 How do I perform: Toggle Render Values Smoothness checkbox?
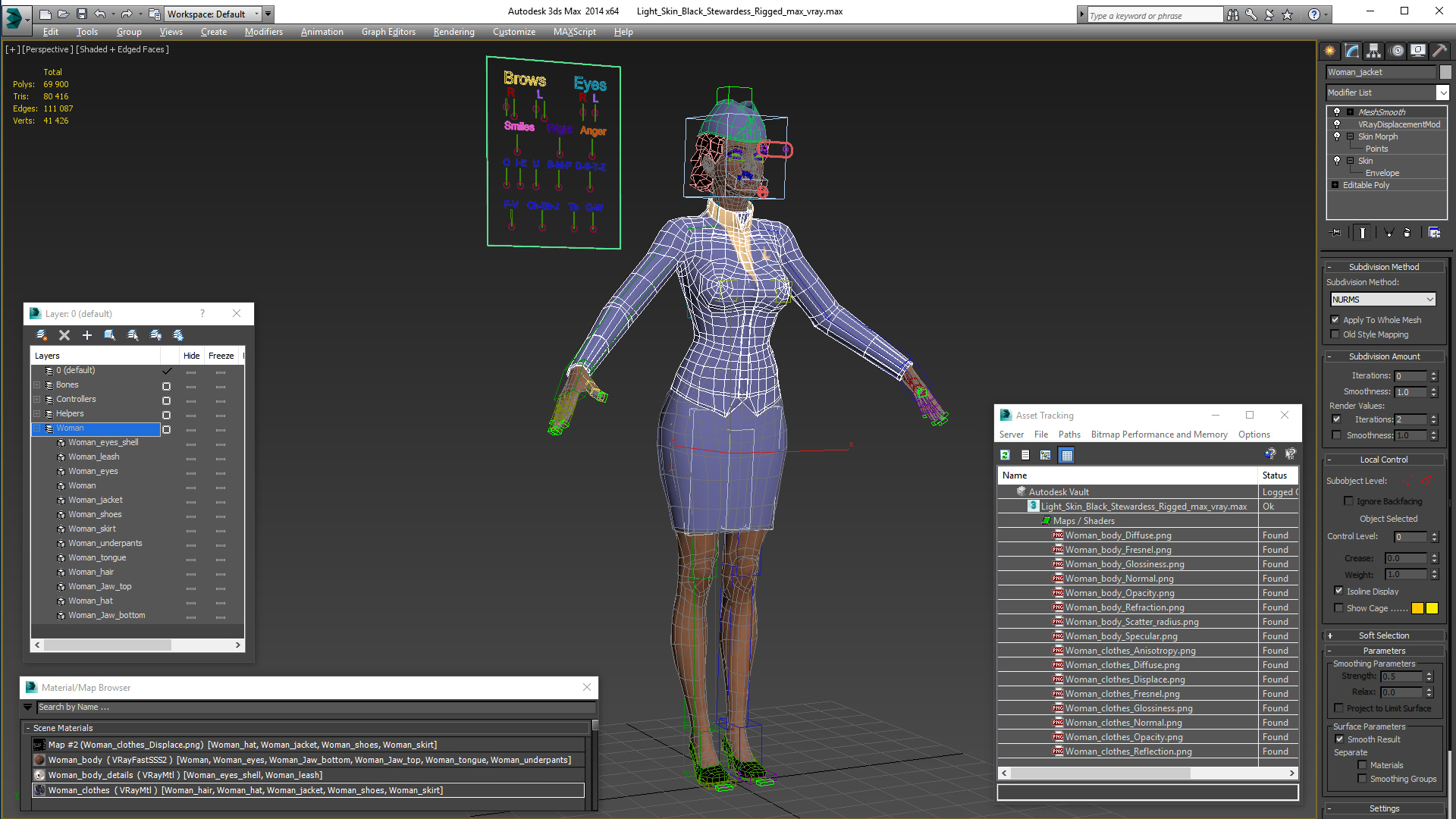[x=1336, y=435]
